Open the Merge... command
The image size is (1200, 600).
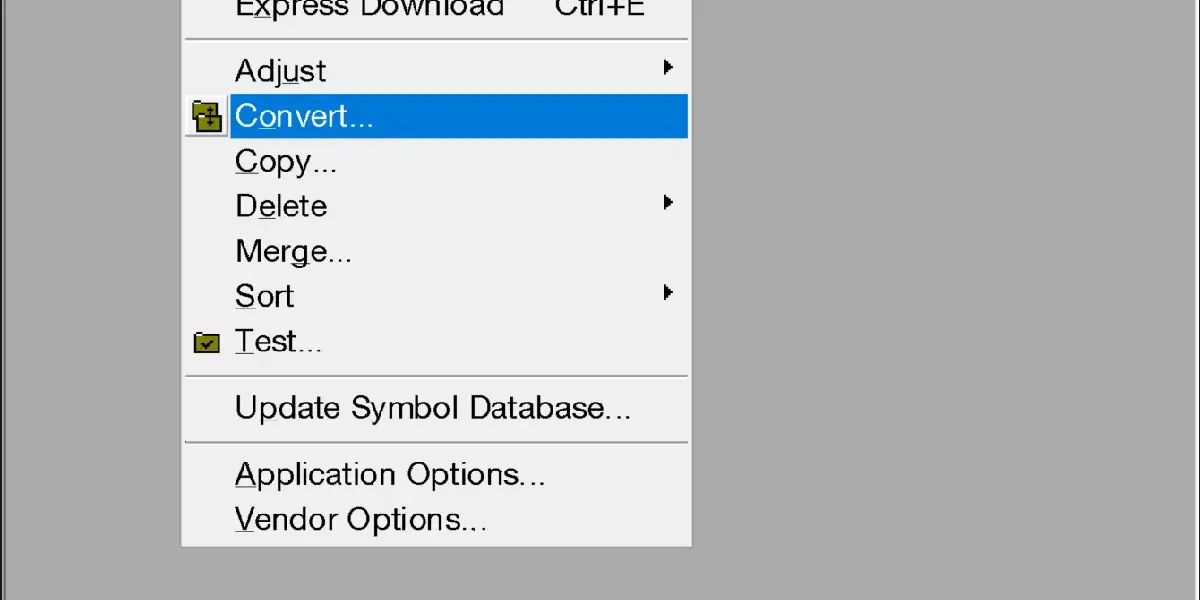293,252
